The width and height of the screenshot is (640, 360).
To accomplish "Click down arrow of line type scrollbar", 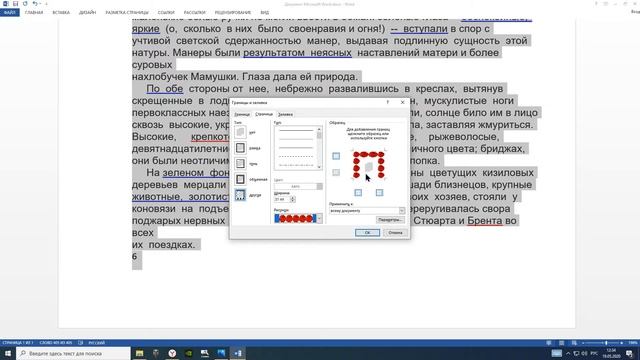I will click(x=319, y=167).
